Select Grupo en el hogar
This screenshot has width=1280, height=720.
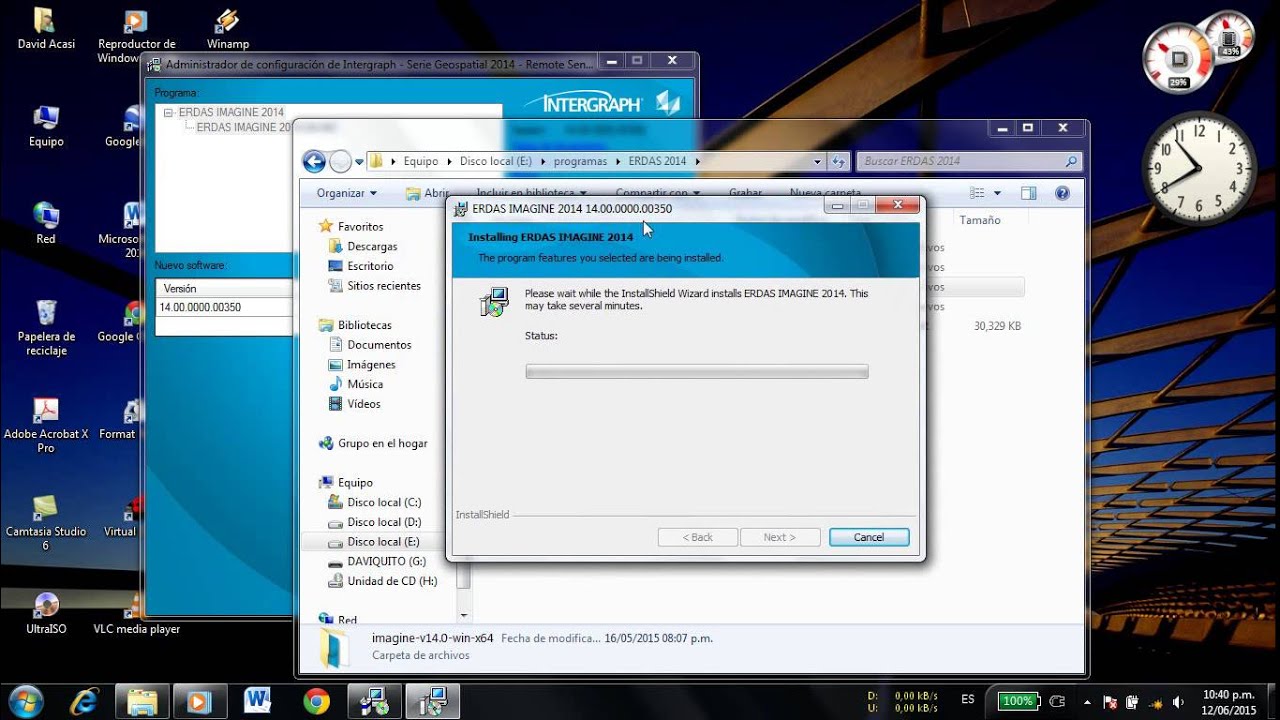click(382, 443)
